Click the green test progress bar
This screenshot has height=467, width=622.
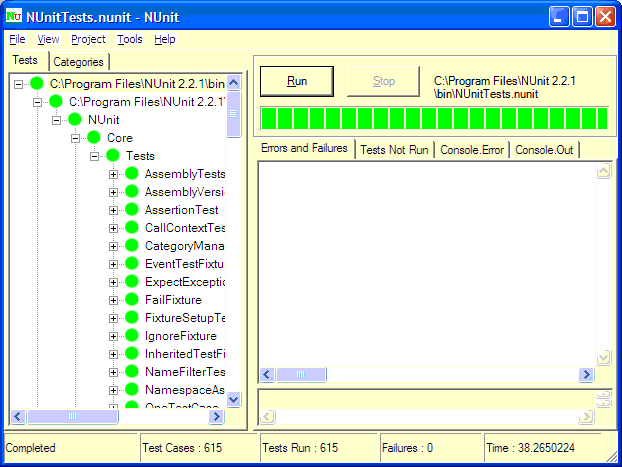434,118
